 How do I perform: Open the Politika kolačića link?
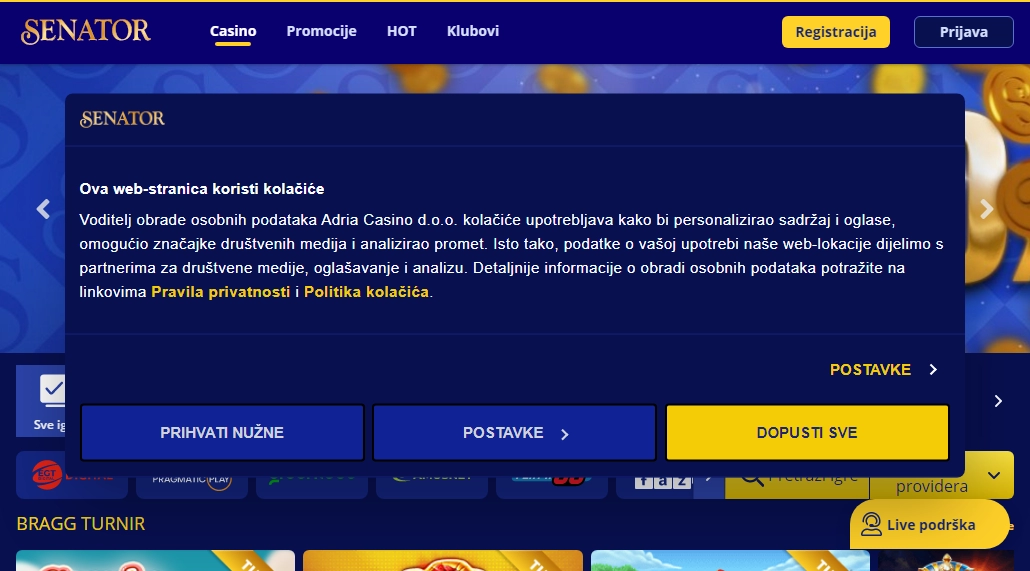[367, 292]
